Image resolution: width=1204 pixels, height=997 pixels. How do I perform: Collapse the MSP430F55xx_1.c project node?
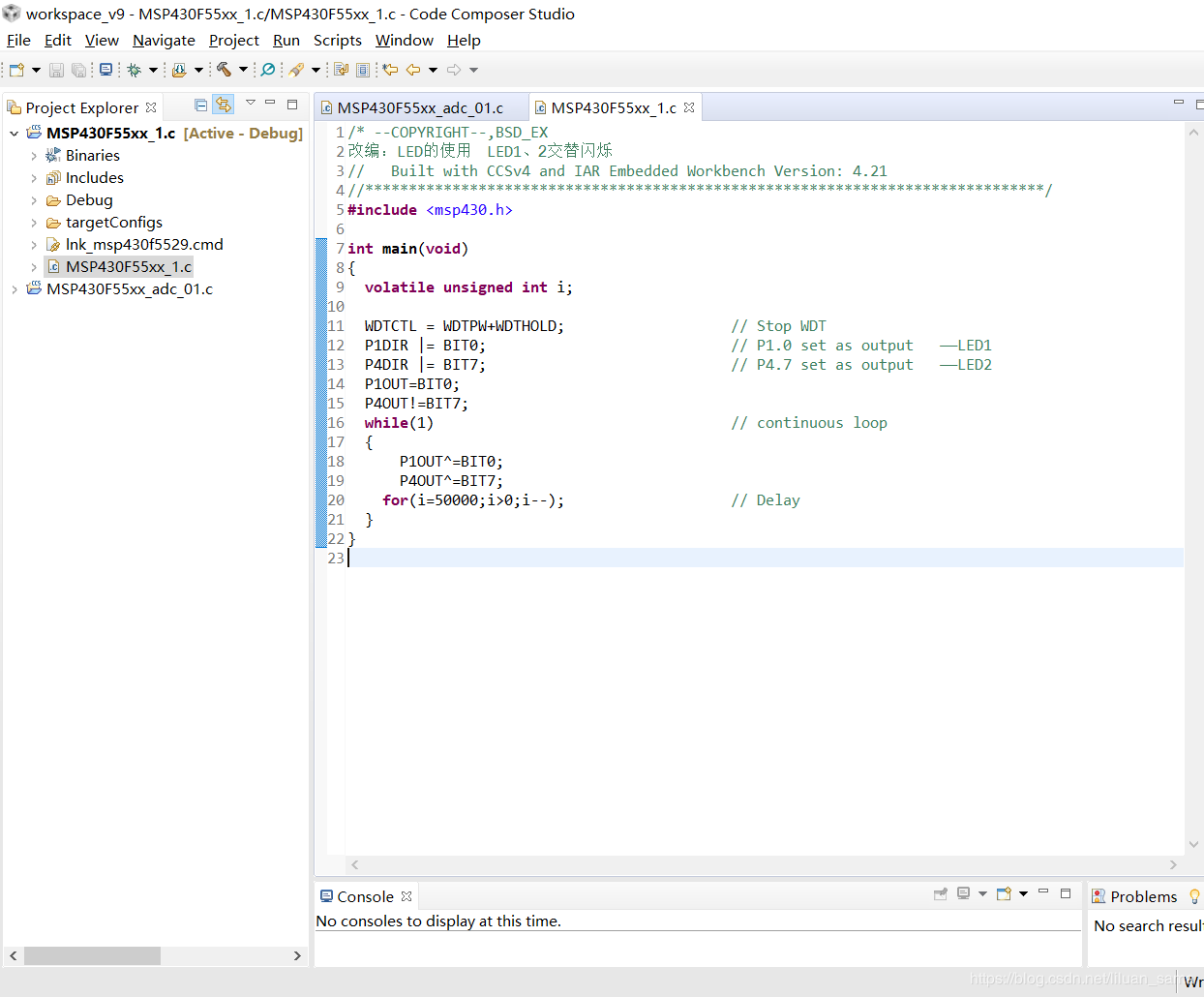[14, 134]
